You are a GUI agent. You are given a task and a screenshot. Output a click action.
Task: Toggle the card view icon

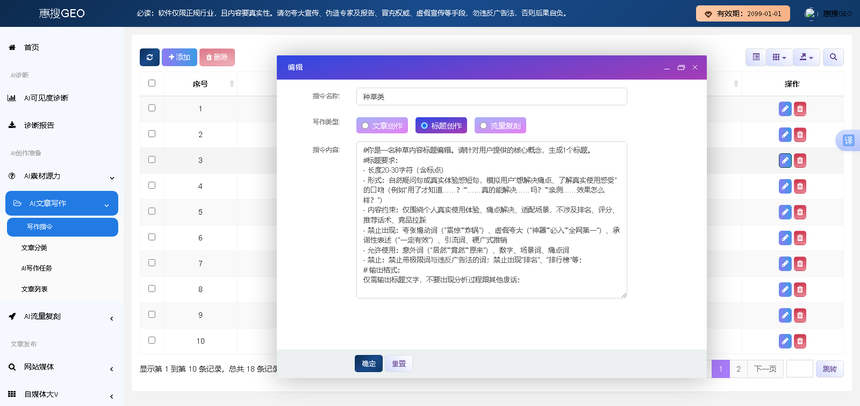tap(756, 57)
